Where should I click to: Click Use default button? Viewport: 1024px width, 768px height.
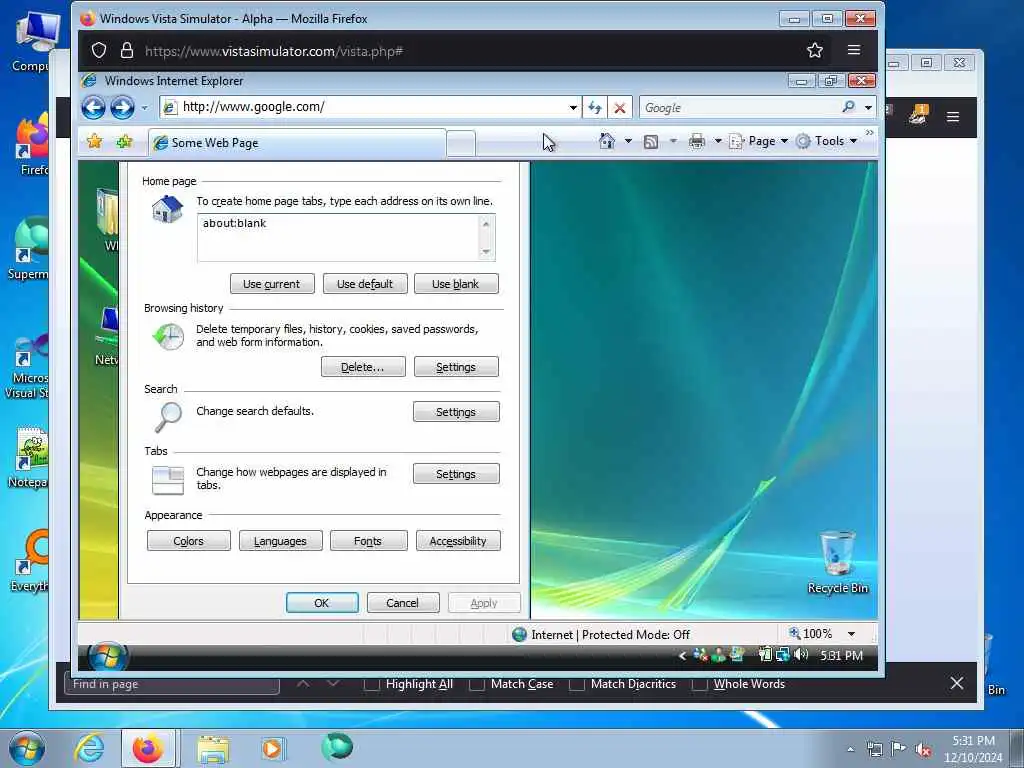365,284
